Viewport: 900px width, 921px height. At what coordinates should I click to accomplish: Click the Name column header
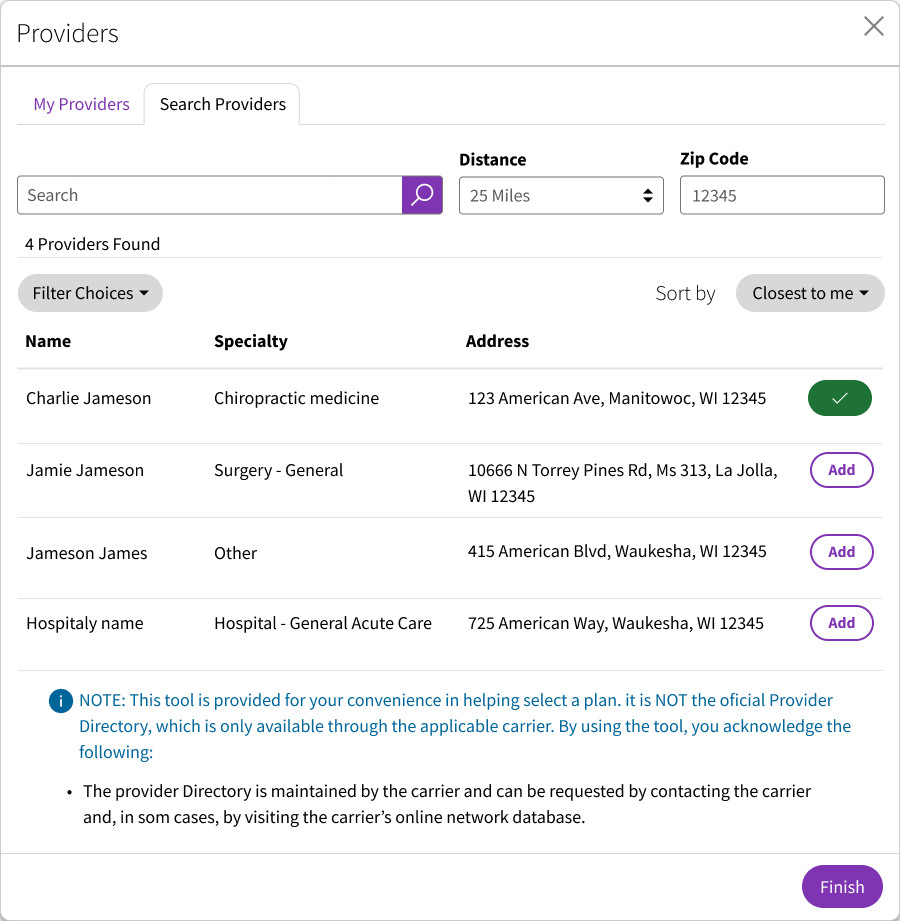(48, 341)
